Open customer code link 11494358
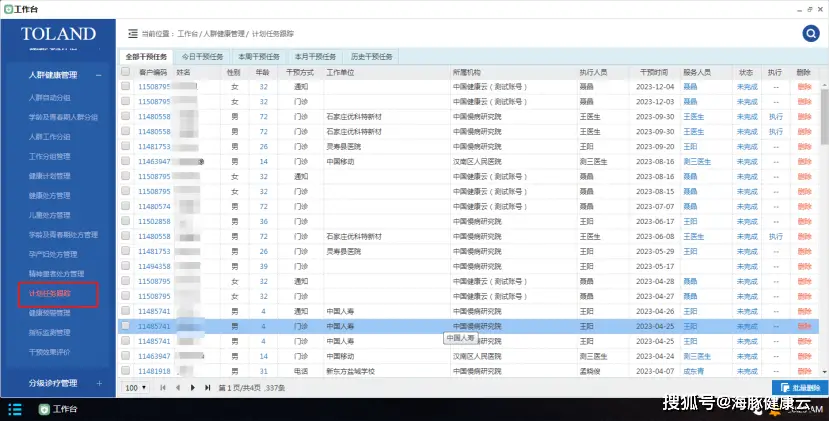The height and width of the screenshot is (421, 829). 154,267
